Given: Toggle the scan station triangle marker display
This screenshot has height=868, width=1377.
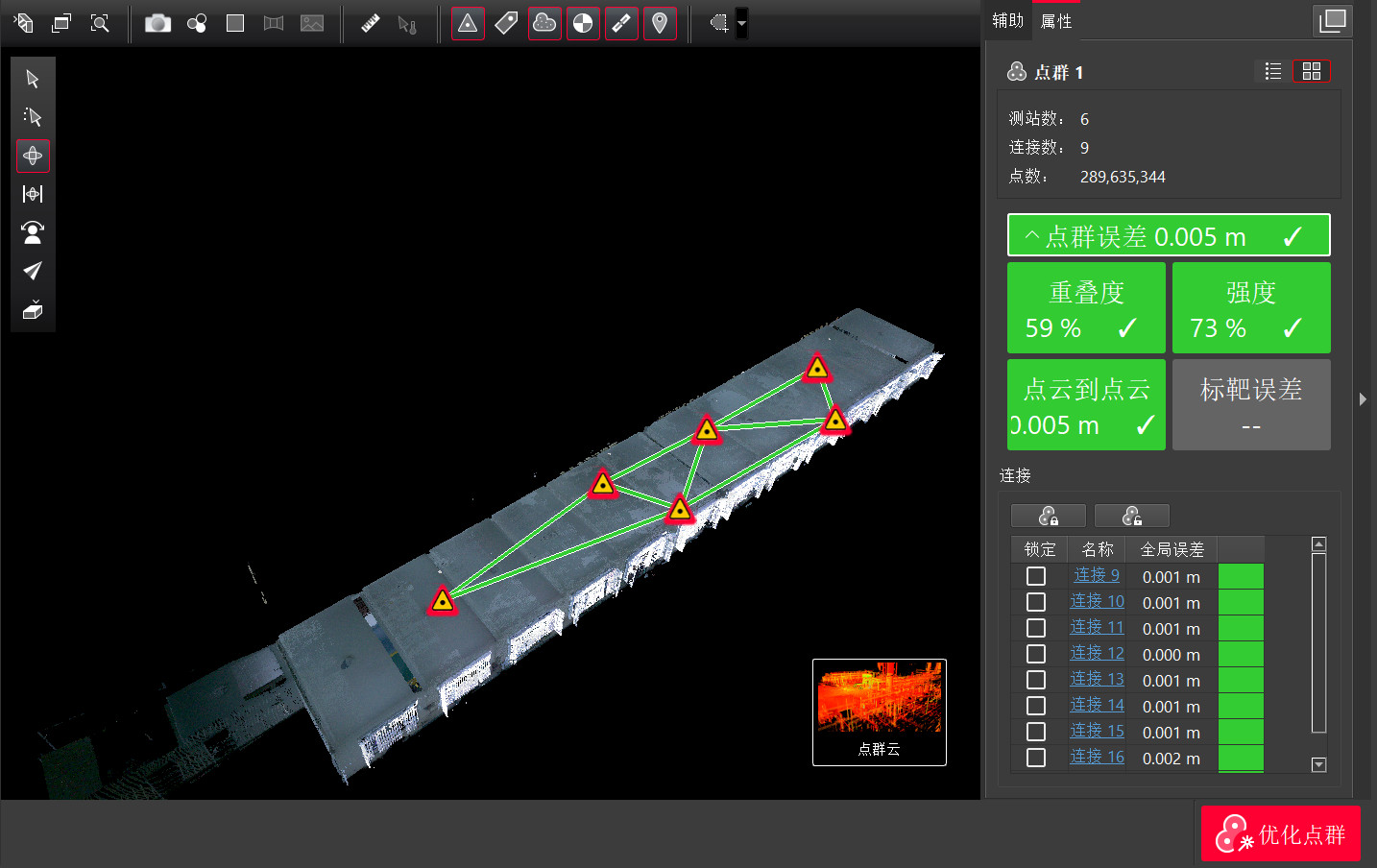Looking at the screenshot, I should 468,23.
